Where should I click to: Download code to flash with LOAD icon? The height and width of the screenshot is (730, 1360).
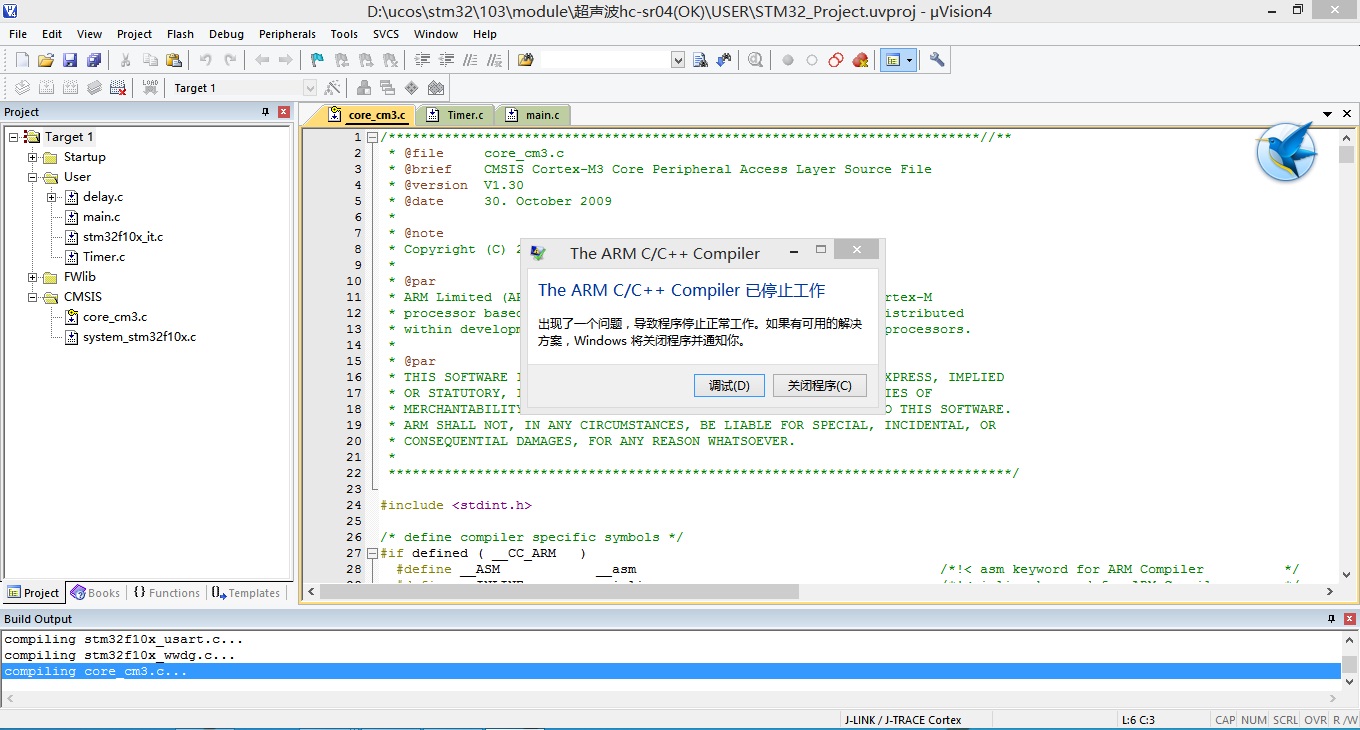pos(151,88)
